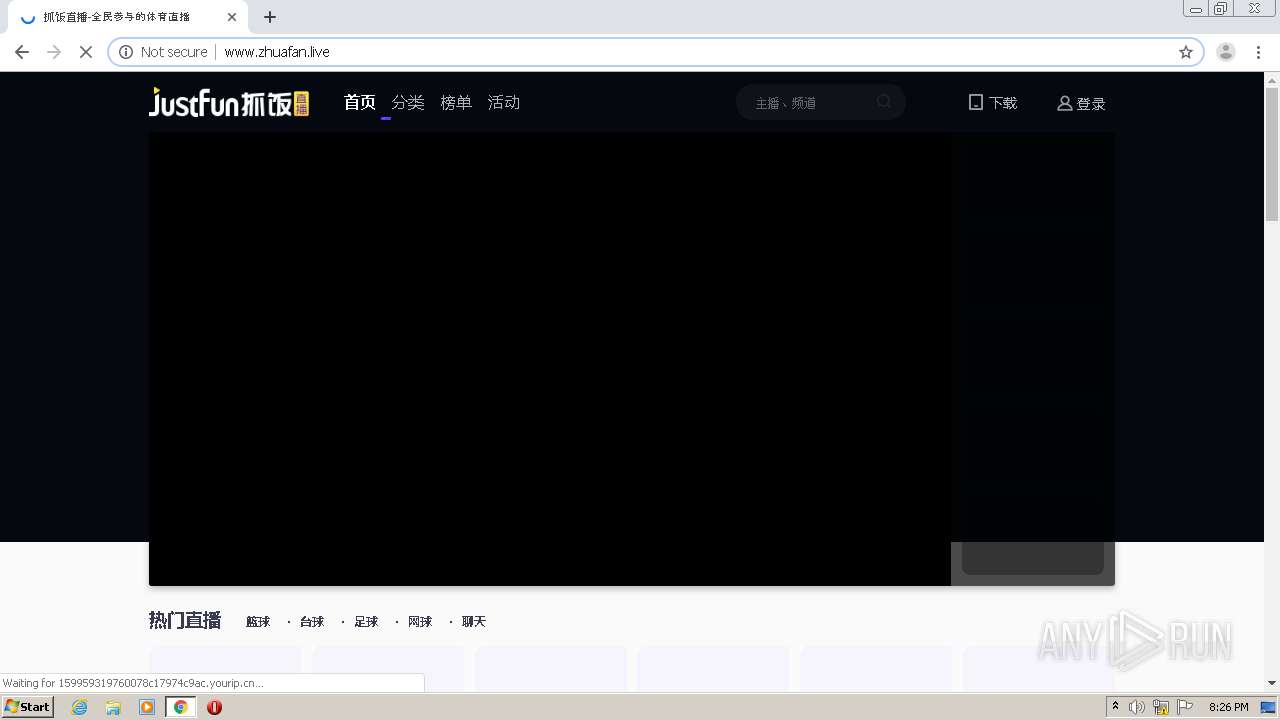Open the Windows Start menu
The height and width of the screenshot is (720, 1280).
(28, 707)
